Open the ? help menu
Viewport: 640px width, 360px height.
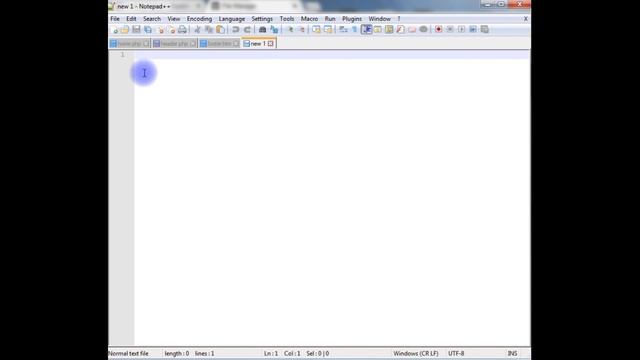(x=399, y=19)
